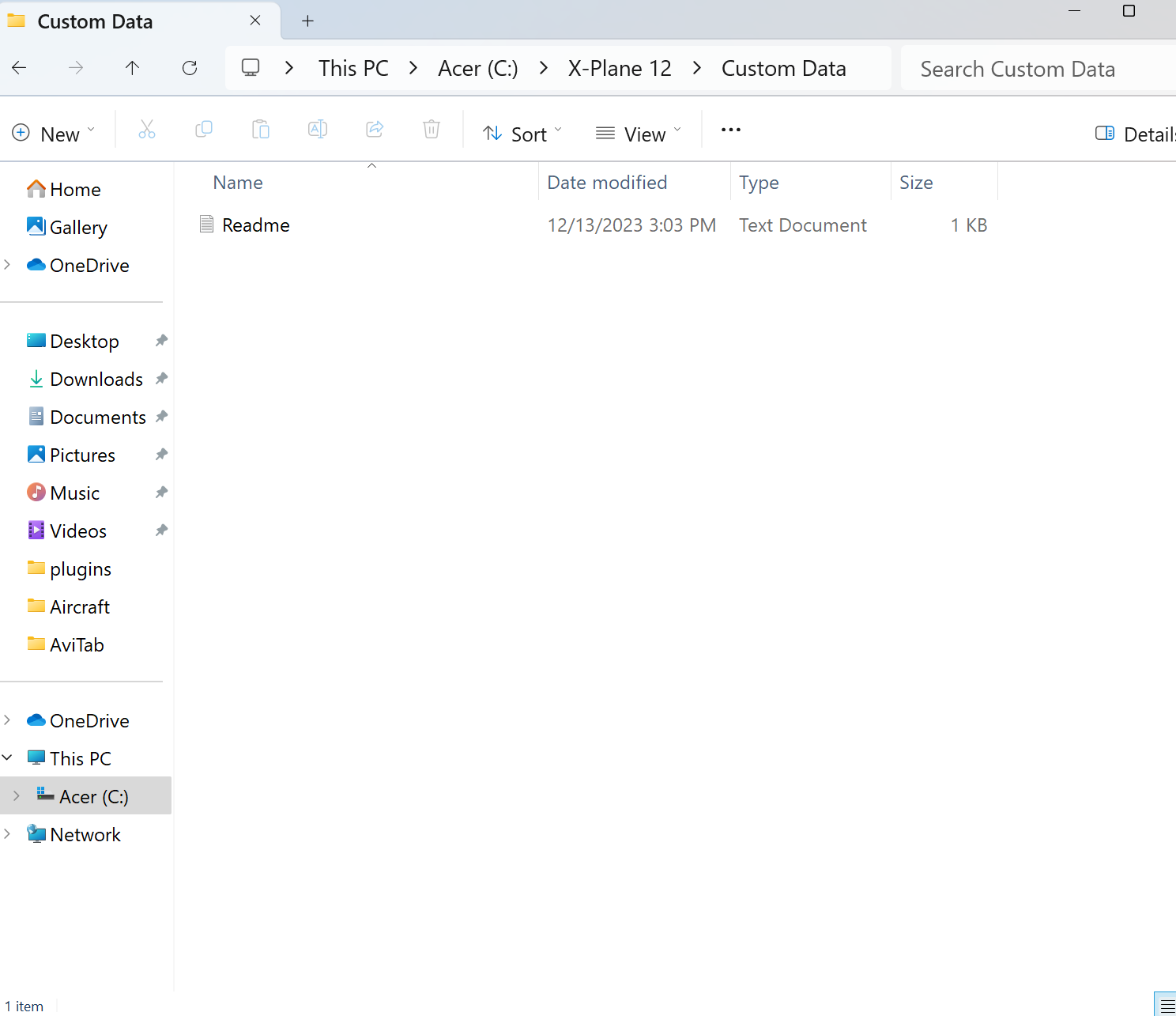Open Home in navigation pane
The width and height of the screenshot is (1176, 1016).
point(75,190)
